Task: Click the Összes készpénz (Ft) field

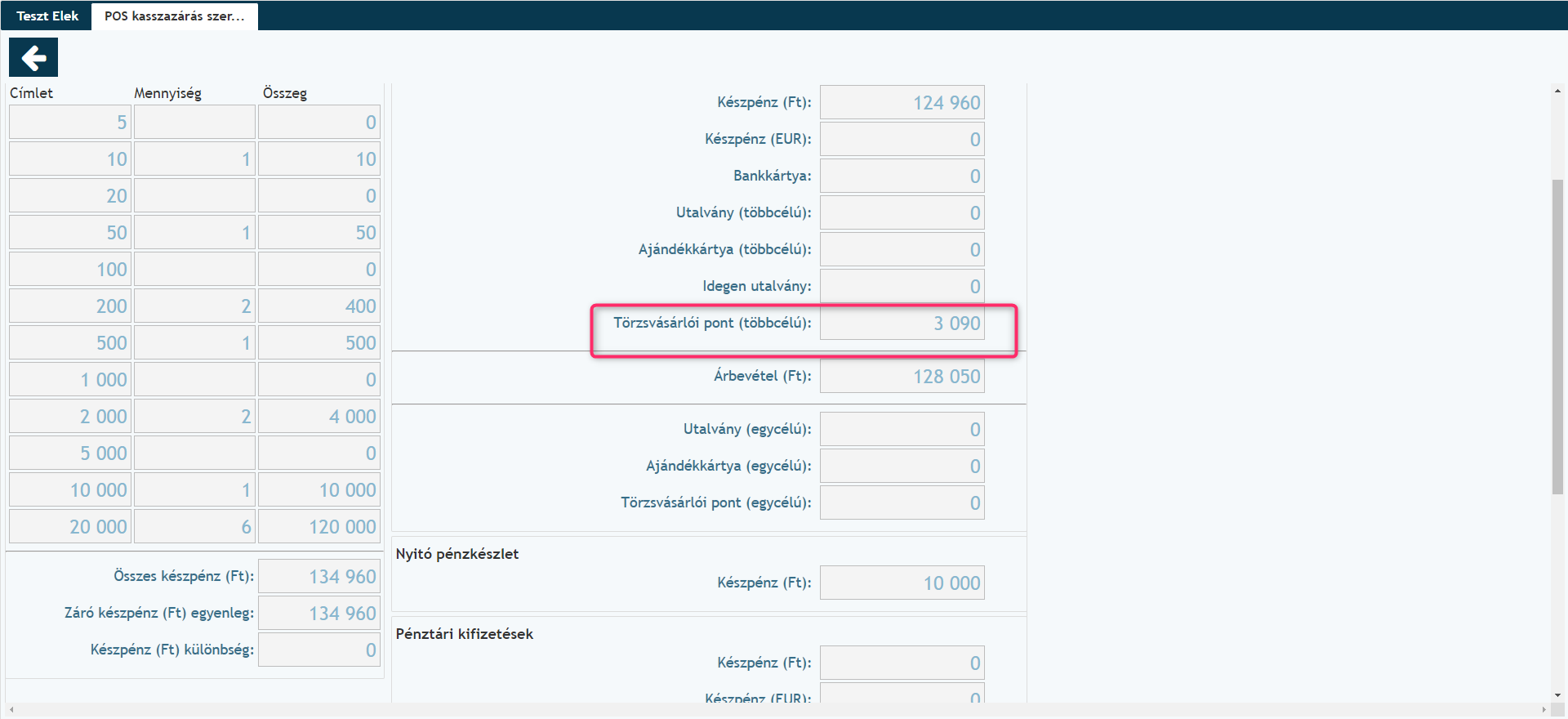Action: [x=319, y=577]
